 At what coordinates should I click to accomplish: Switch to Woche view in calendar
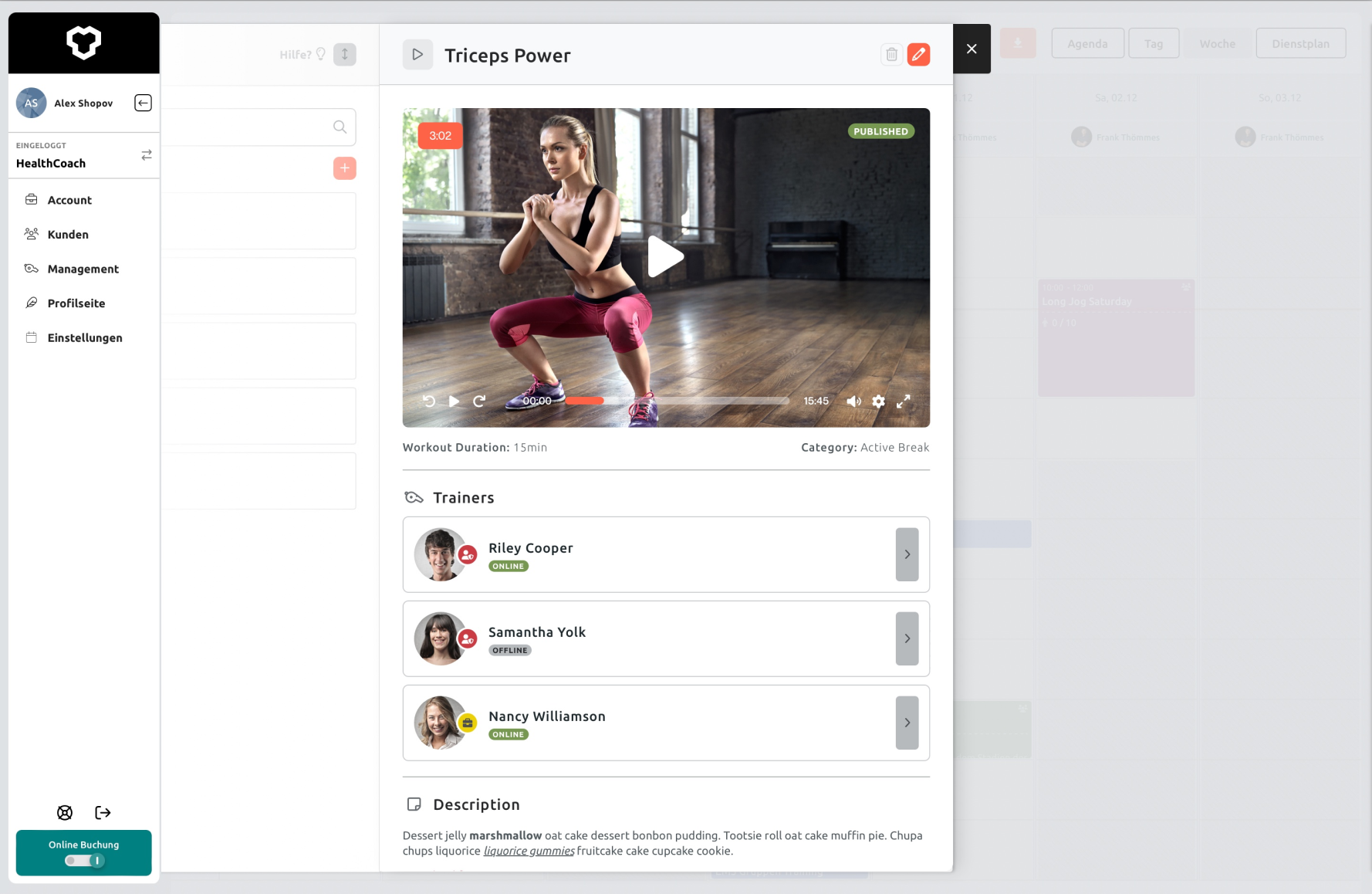(x=1217, y=43)
